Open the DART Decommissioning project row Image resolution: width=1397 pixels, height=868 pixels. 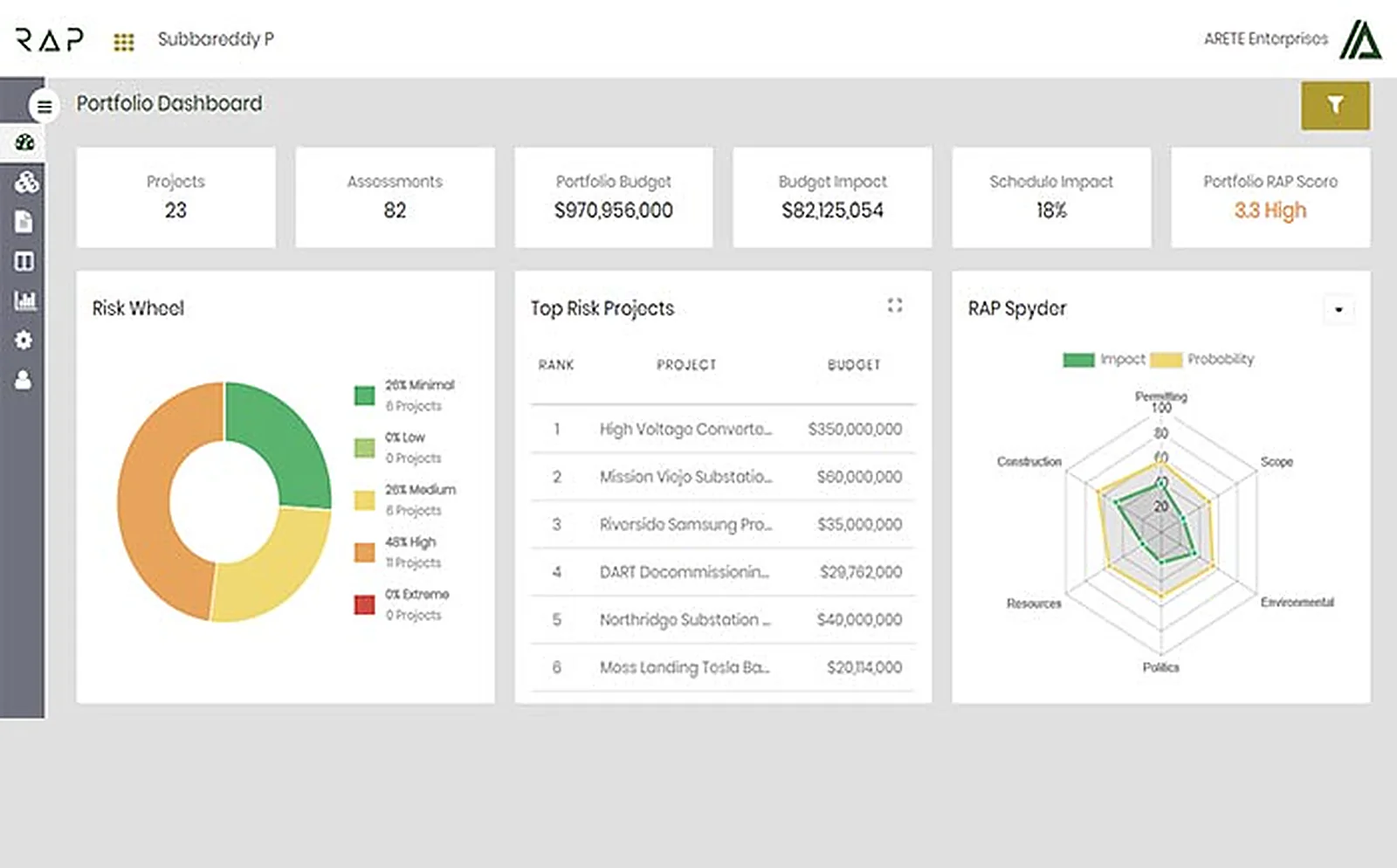pyautogui.click(x=723, y=572)
